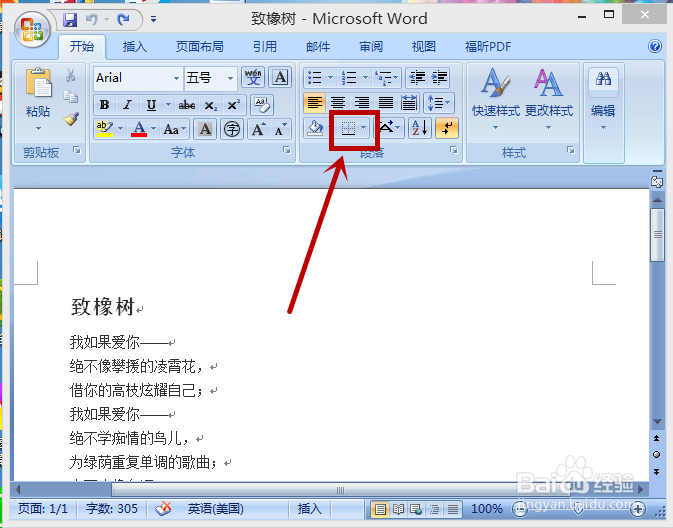The height and width of the screenshot is (528, 673).
Task: Shrink the font size
Action: pos(280,129)
